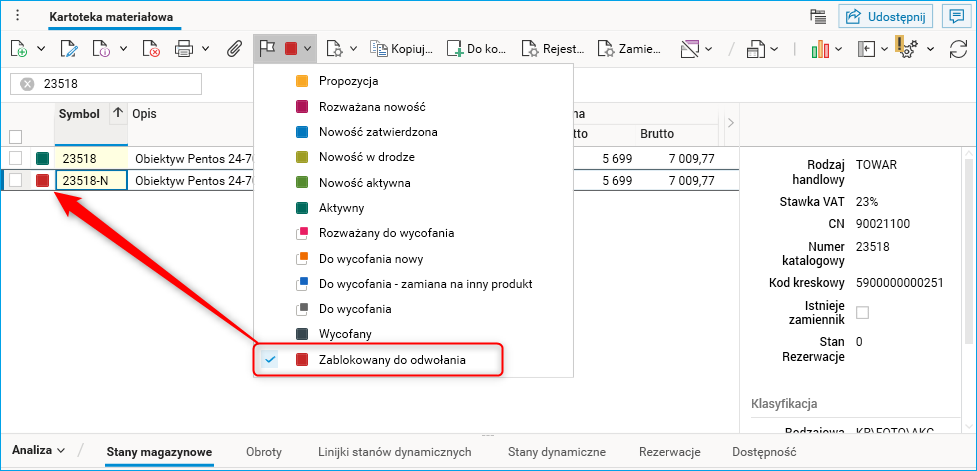Tick the checkbox for row 23518
Viewport: 977px width, 471px height.
(x=16, y=158)
